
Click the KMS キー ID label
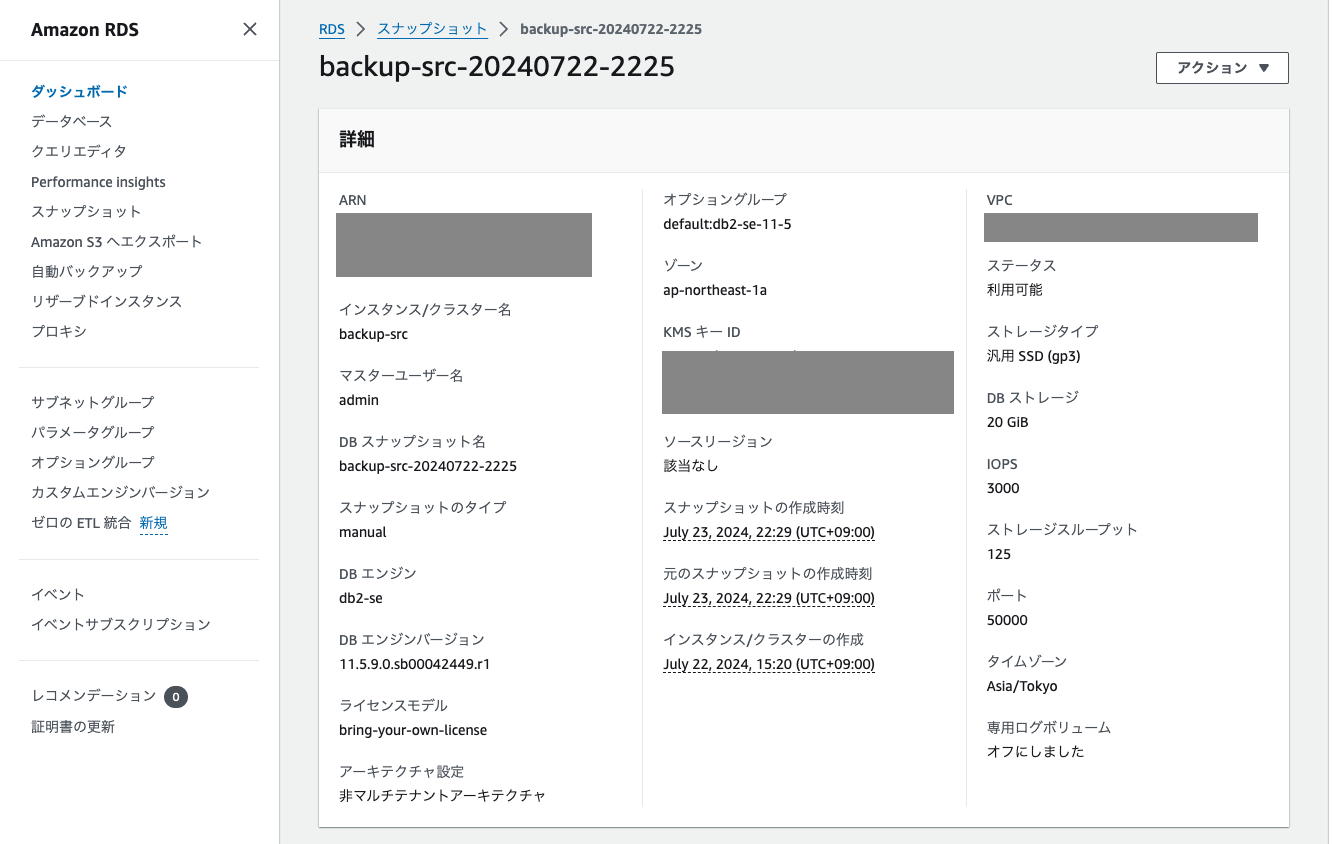tap(702, 332)
